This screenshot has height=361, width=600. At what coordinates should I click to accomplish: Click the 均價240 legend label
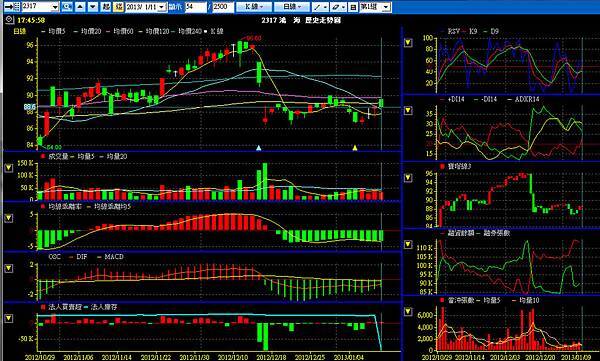point(190,31)
